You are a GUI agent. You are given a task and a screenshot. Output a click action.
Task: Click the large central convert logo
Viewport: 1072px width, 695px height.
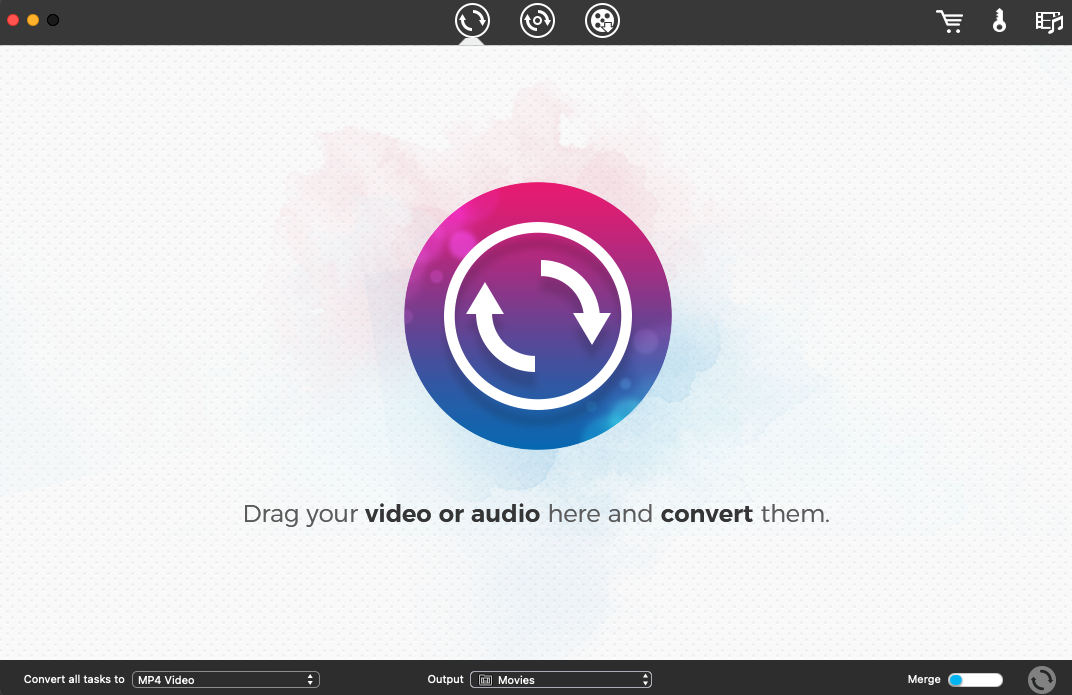point(537,316)
